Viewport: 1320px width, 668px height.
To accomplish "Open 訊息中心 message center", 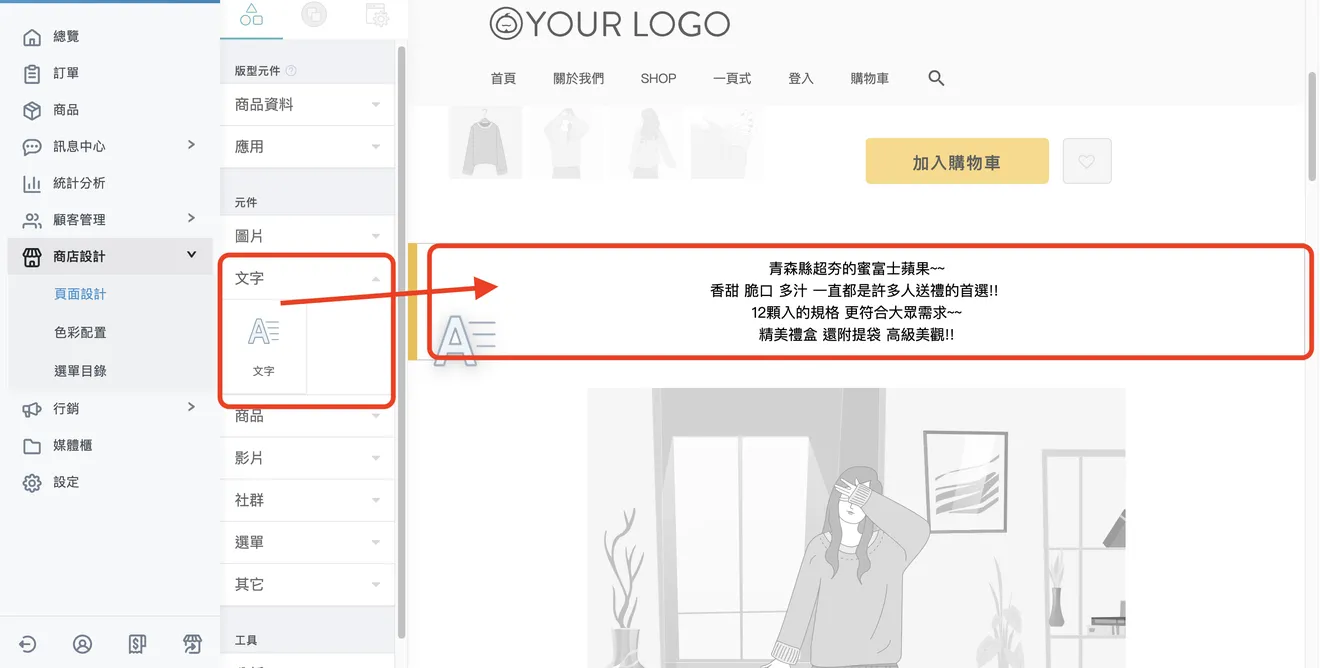I will 79,146.
